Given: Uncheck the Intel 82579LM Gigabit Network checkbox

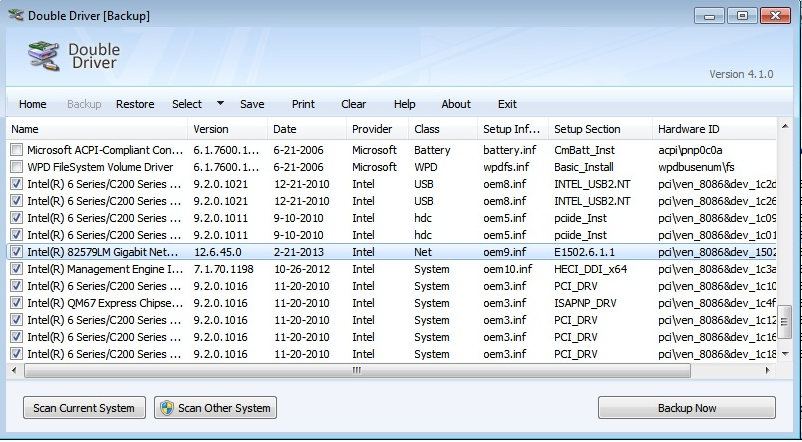Looking at the screenshot, I should point(16,252).
